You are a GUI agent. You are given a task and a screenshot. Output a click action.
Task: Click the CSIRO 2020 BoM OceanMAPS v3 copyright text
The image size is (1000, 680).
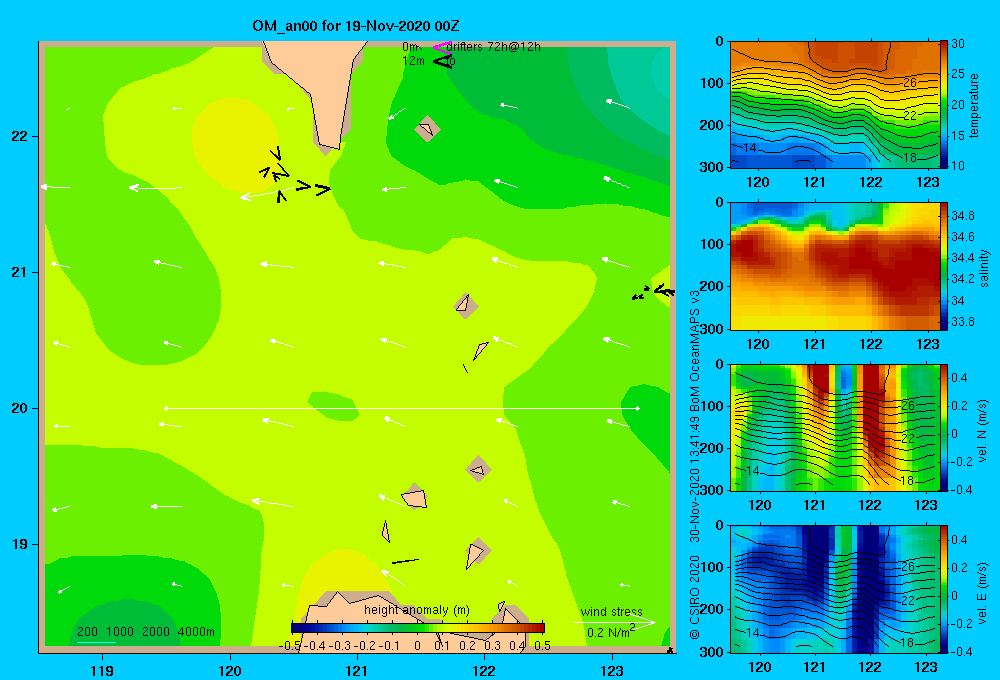pyautogui.click(x=694, y=464)
